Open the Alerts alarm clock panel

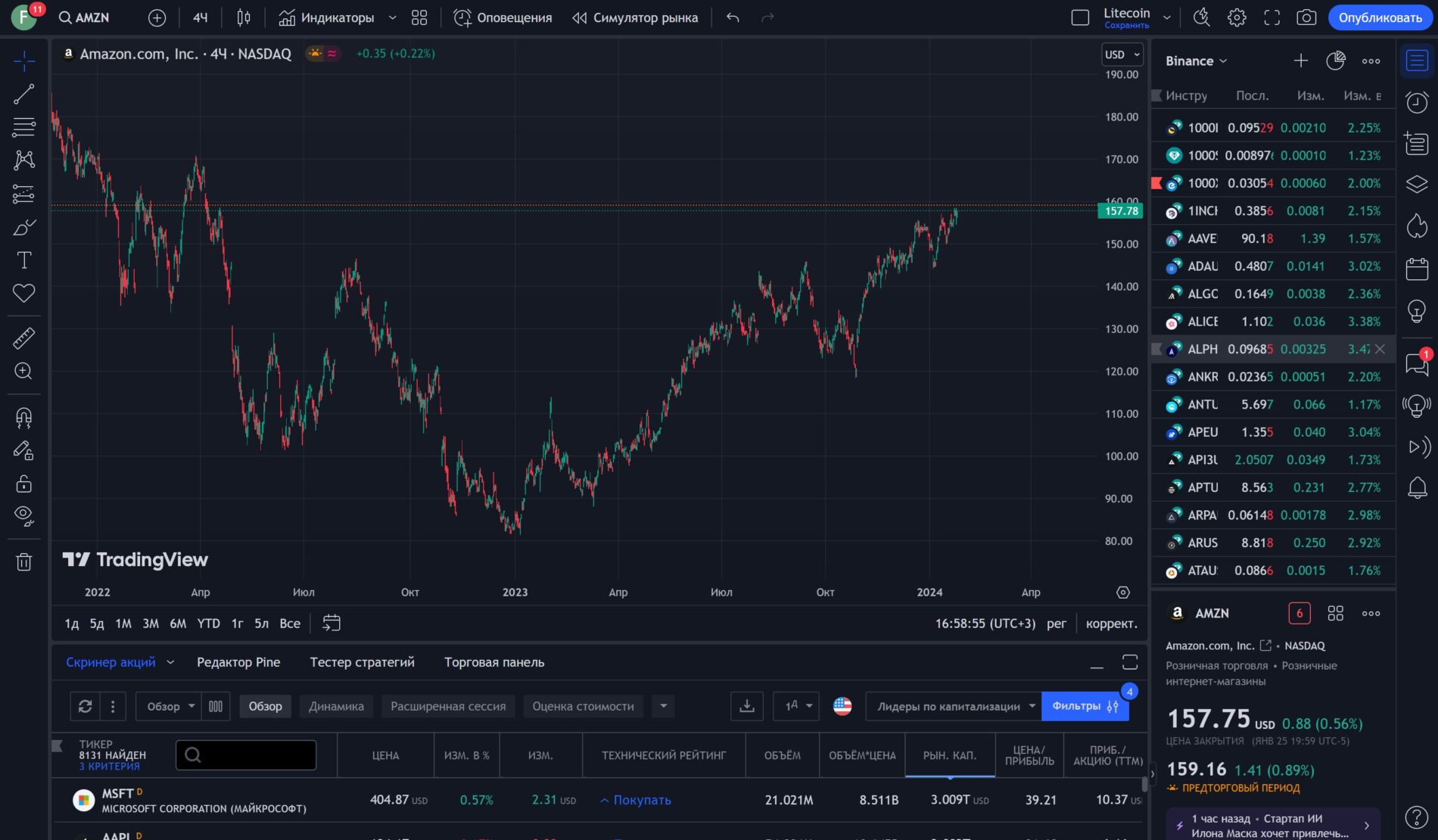(1416, 102)
